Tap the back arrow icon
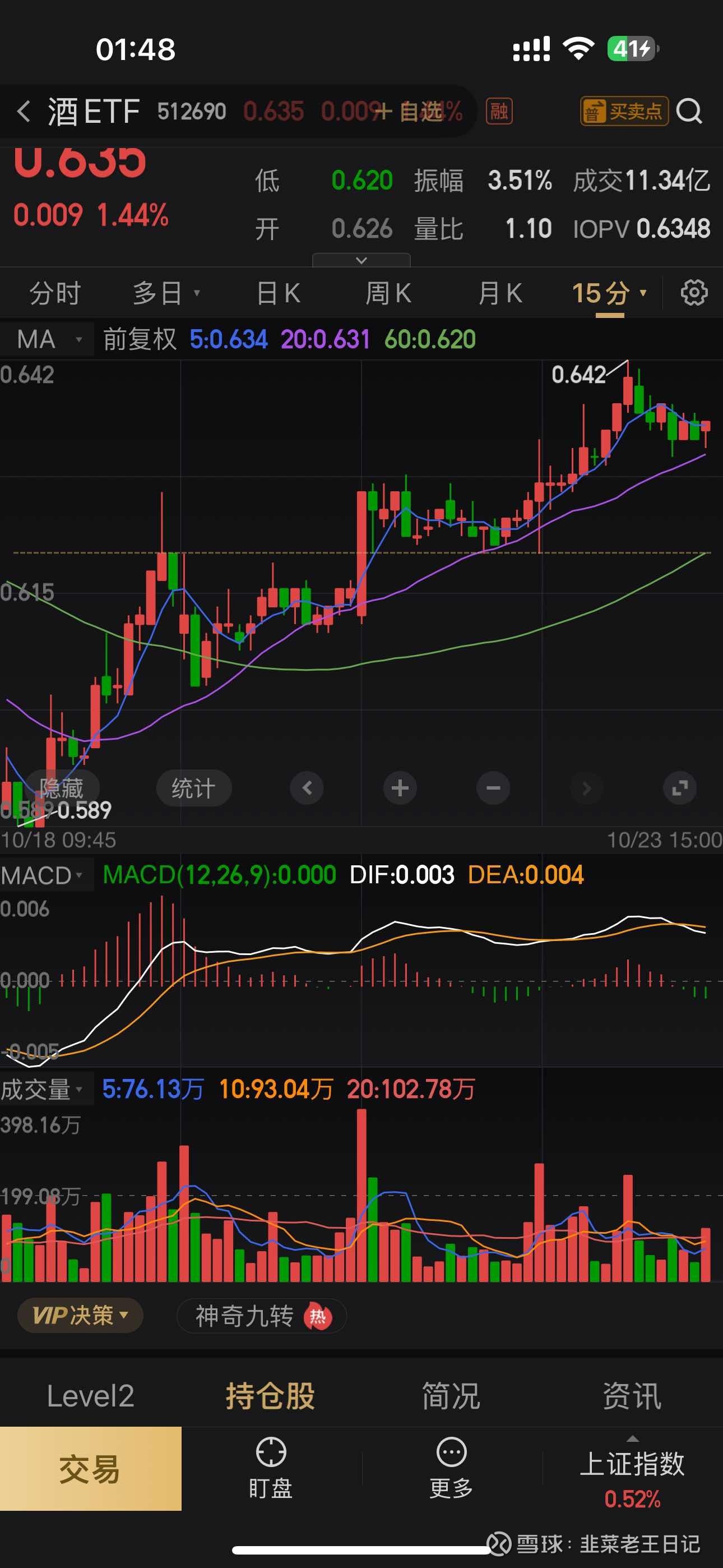Screen dimensions: 723x1568 click(24, 112)
